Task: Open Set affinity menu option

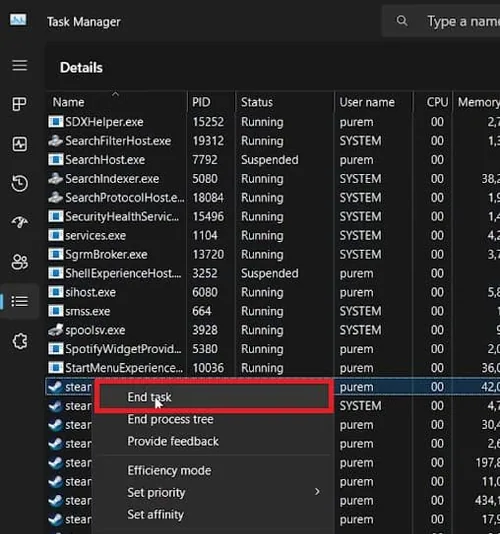Action: click(155, 514)
